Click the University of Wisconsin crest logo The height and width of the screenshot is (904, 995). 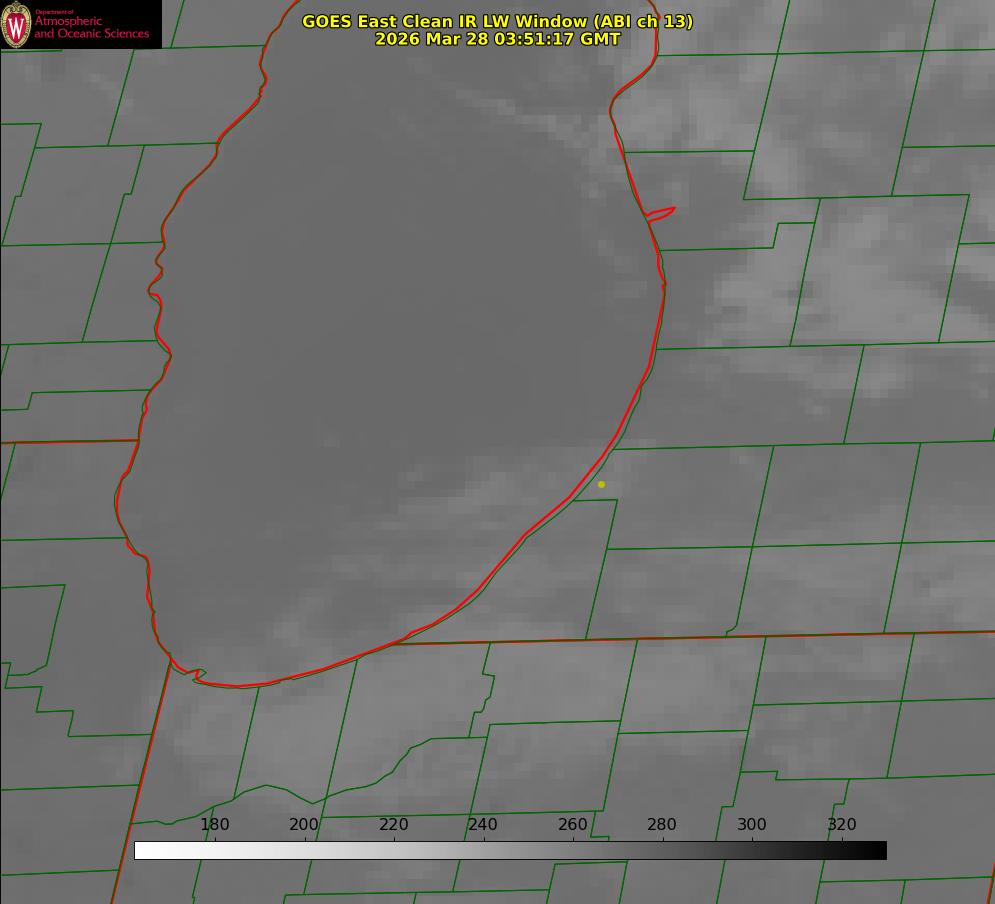point(17,24)
